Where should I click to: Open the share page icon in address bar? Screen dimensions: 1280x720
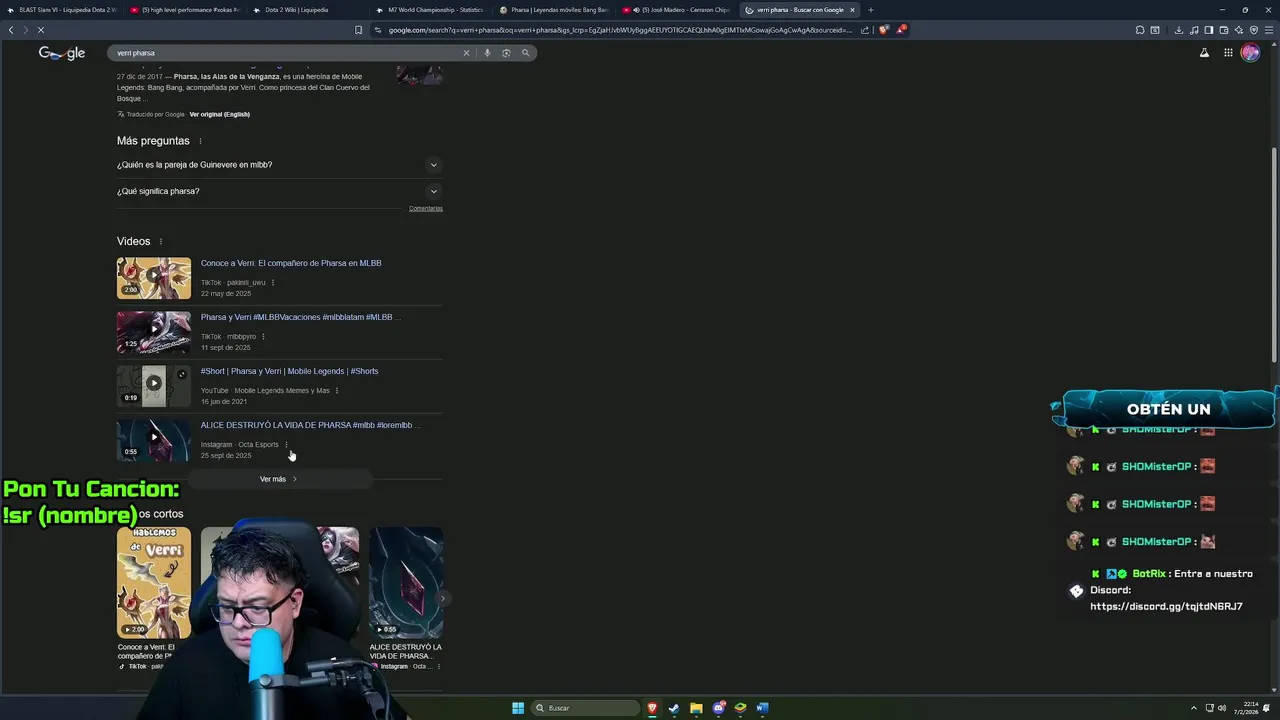pos(865,30)
